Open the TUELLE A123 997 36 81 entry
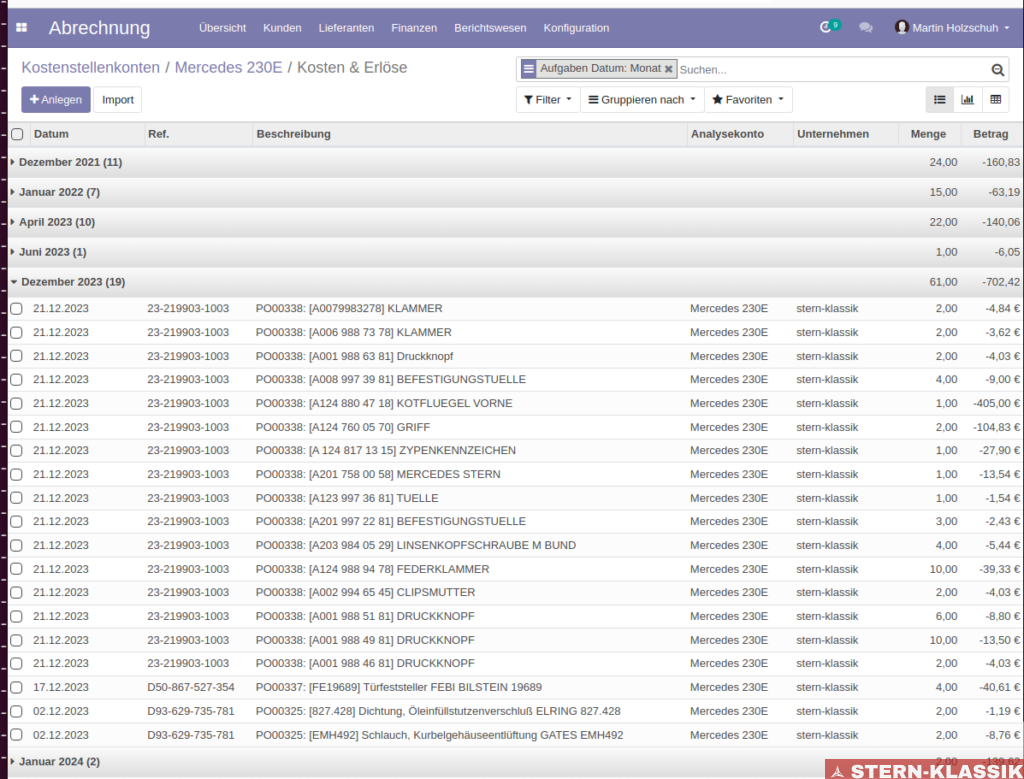This screenshot has width=1024, height=779. point(347,498)
